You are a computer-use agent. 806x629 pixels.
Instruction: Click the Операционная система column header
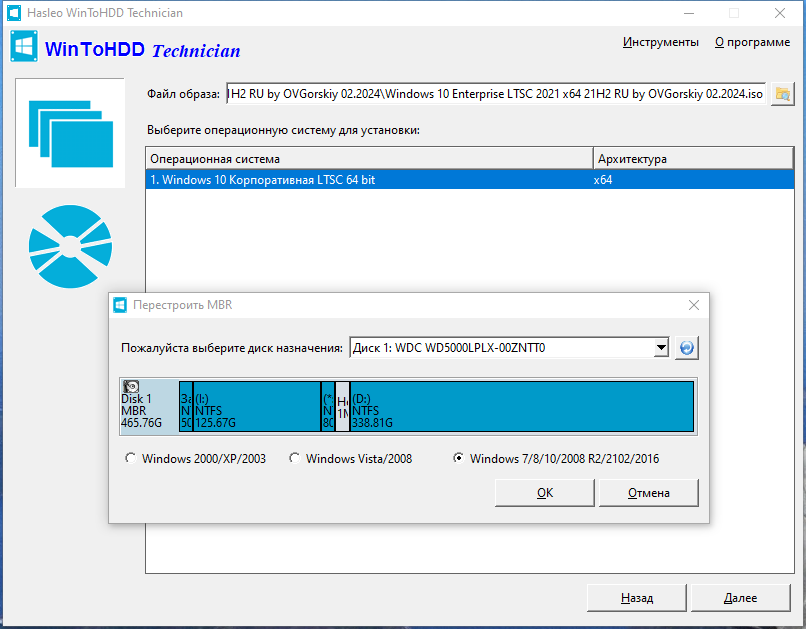click(x=369, y=159)
